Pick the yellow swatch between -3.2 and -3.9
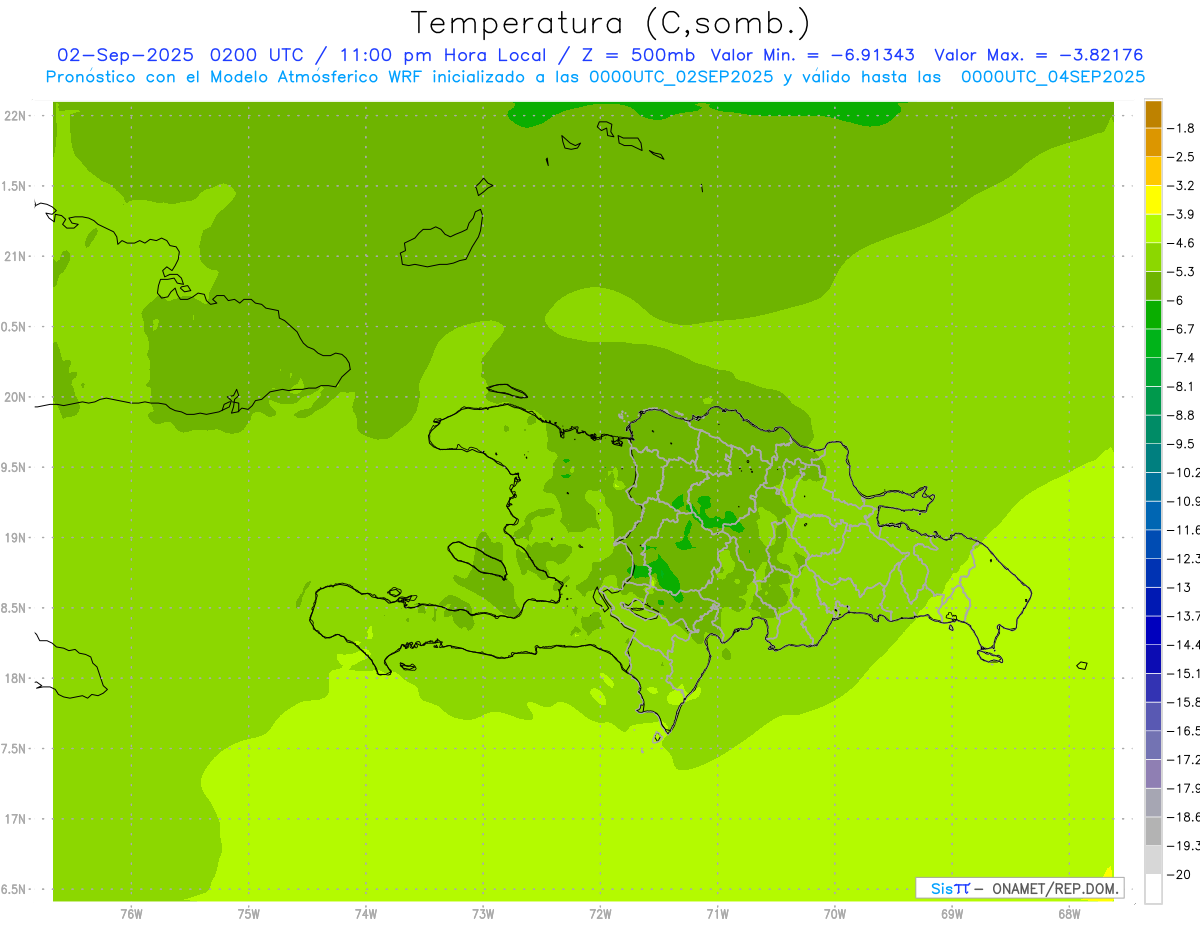This screenshot has width=1200, height=927. click(1153, 200)
